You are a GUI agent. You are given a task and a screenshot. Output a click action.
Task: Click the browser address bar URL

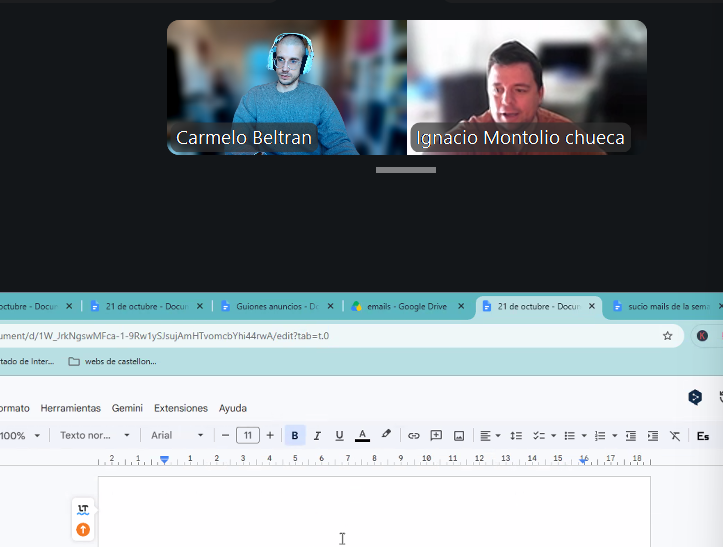(x=165, y=336)
